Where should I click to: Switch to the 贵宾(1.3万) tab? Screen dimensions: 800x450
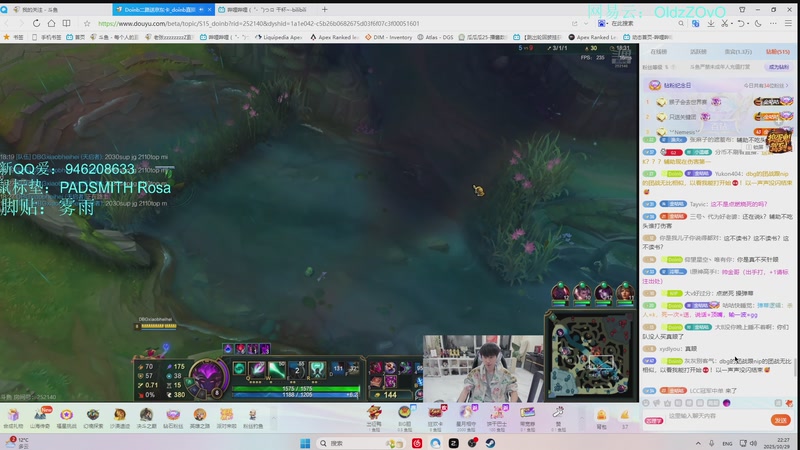[x=738, y=52]
